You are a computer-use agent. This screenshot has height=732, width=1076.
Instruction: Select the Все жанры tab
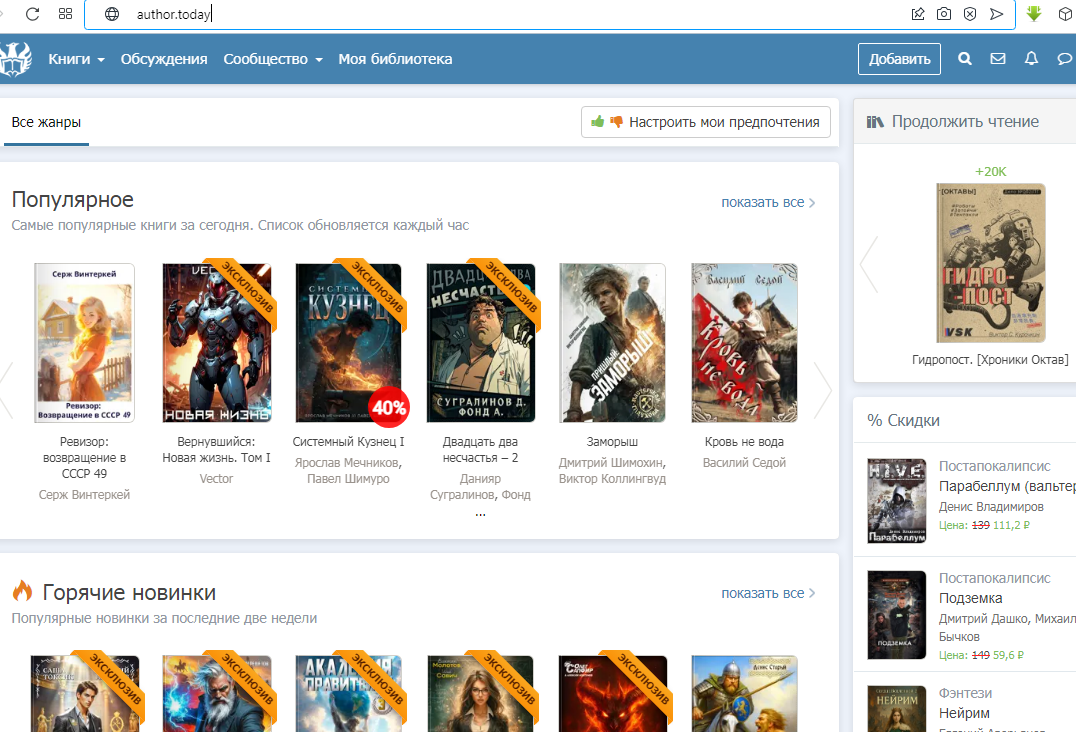46,122
